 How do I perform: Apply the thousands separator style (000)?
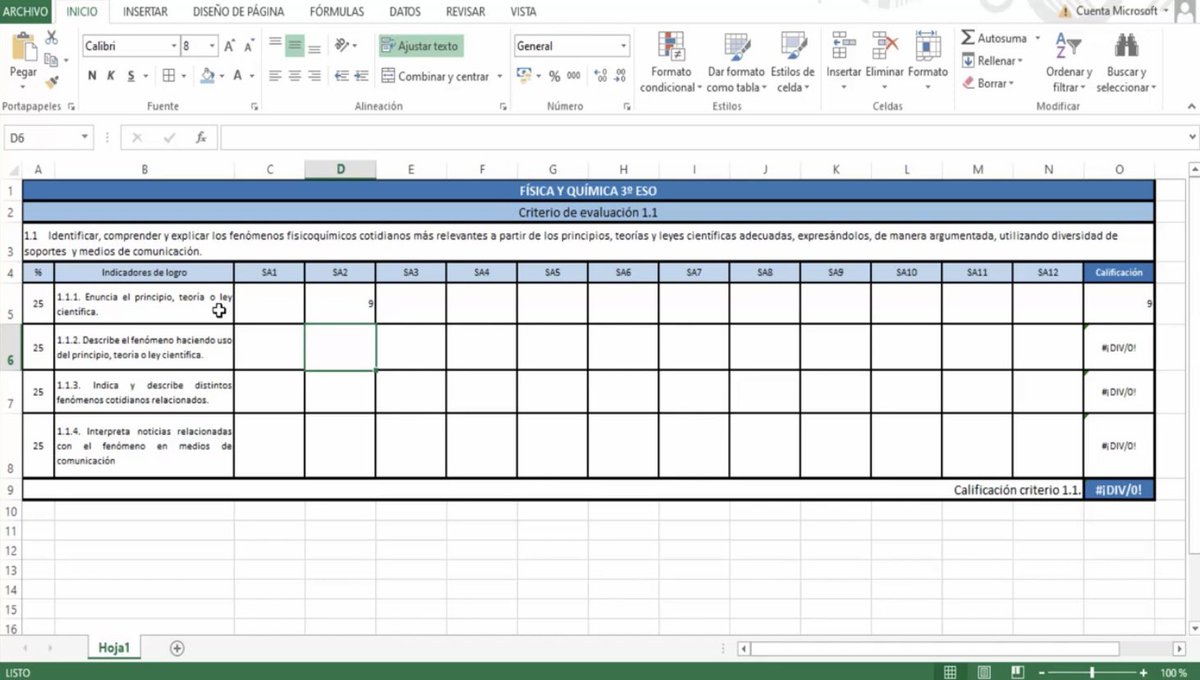tap(573, 76)
